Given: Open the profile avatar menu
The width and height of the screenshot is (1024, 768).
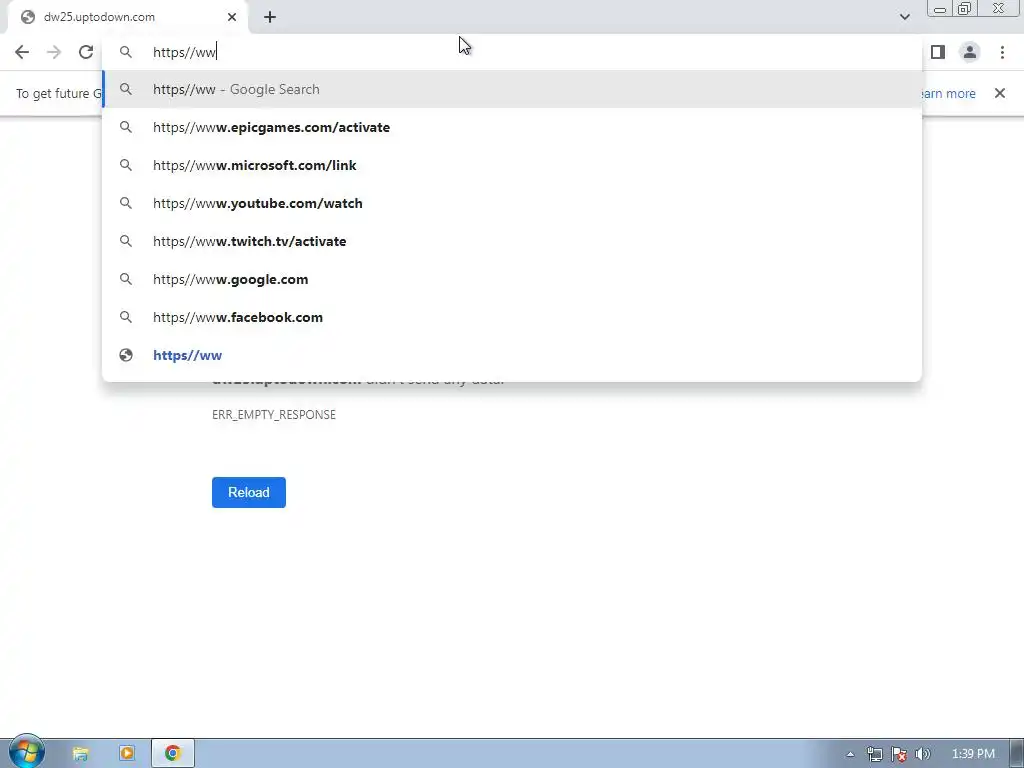Looking at the screenshot, I should pyautogui.click(x=970, y=52).
